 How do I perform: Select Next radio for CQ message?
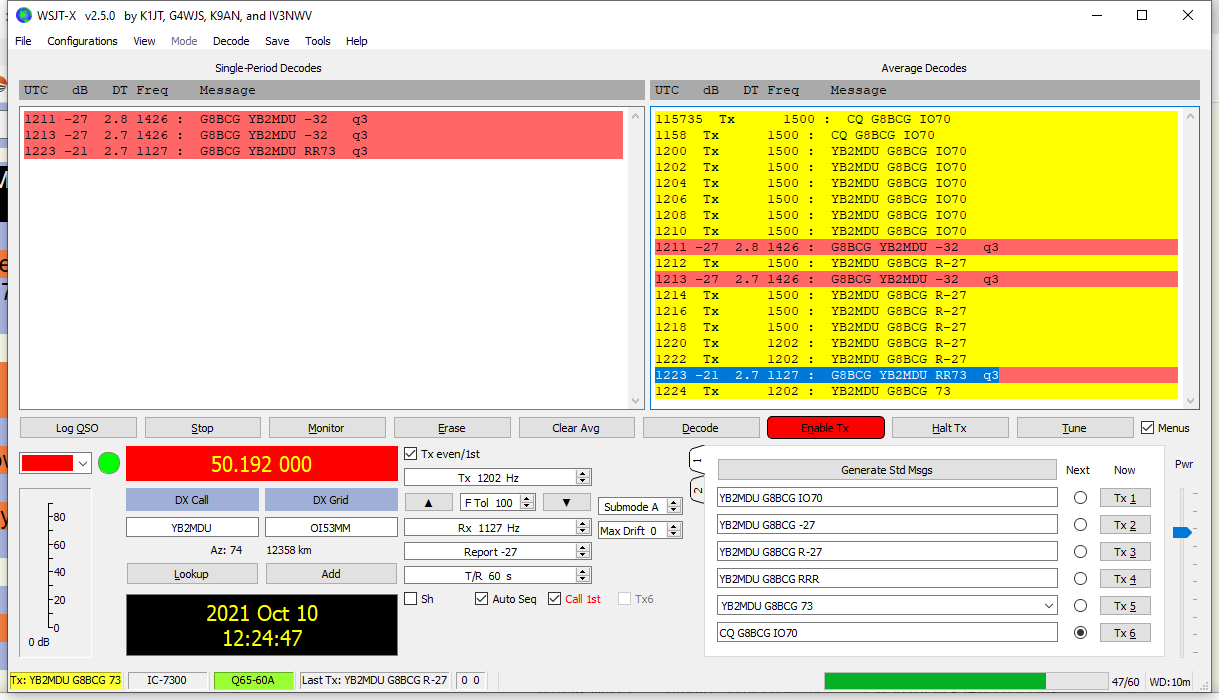pyautogui.click(x=1079, y=633)
